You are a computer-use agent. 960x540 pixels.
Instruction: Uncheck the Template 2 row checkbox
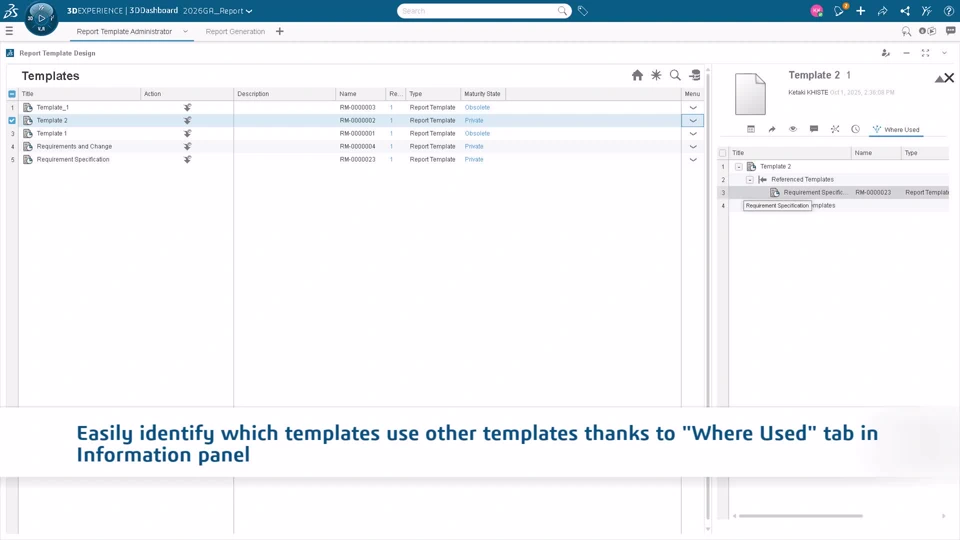[x=12, y=120]
